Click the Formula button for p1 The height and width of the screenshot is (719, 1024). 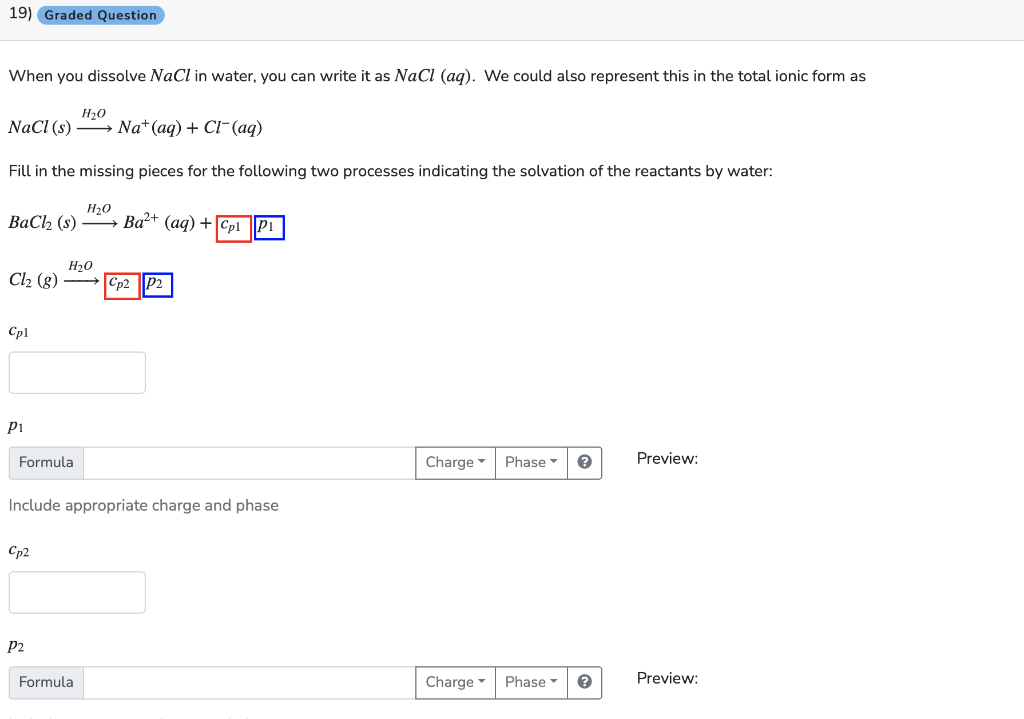tap(45, 462)
